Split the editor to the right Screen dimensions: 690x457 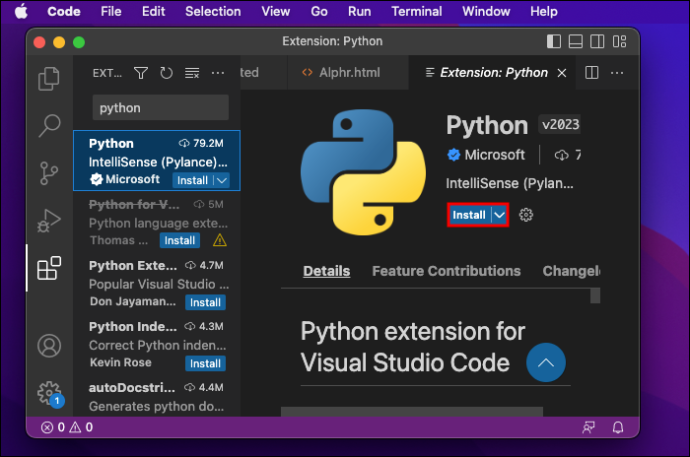pos(592,73)
